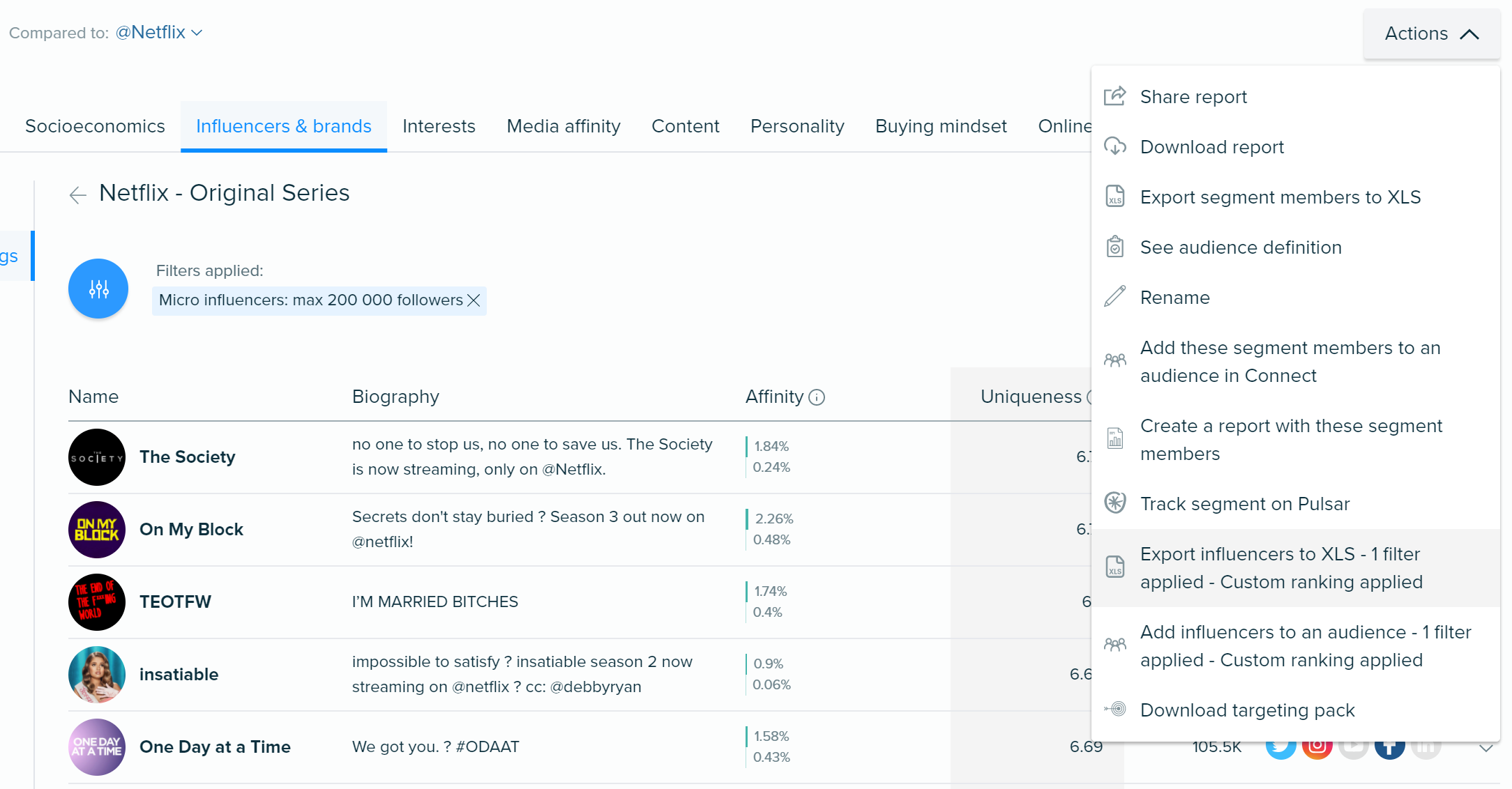The image size is (1512, 789).
Task: Switch to the Socioeconomics tab
Action: (95, 126)
